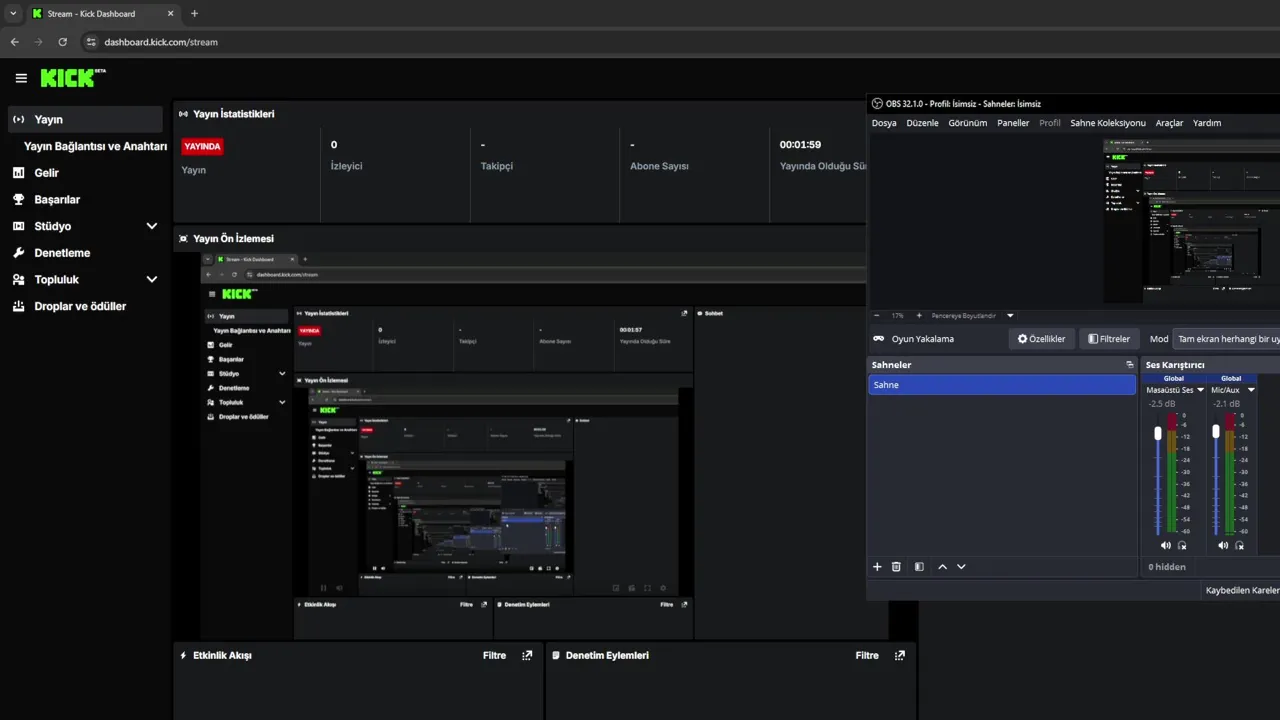Click the stream preview thumbnail

point(545,445)
